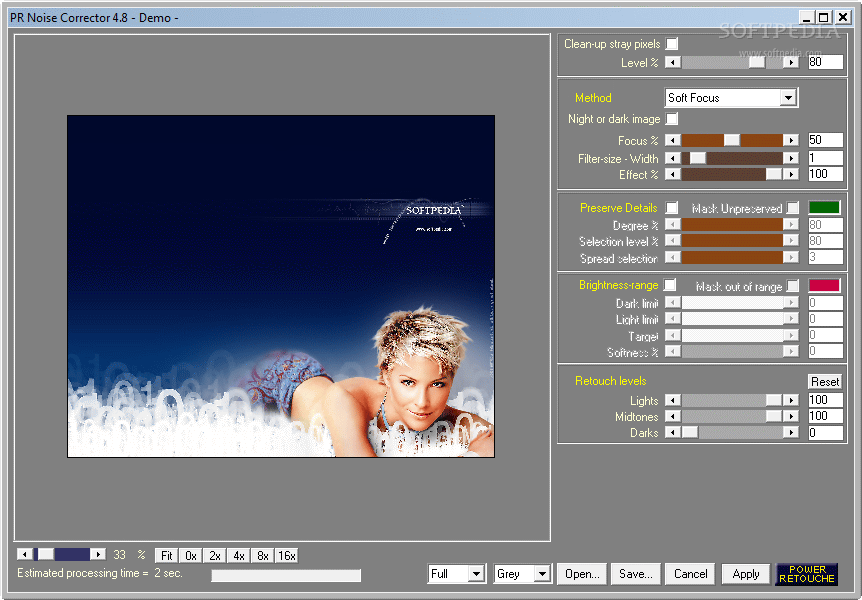The width and height of the screenshot is (862, 600).
Task: Click the Power Retouche logo
Action: click(x=806, y=574)
